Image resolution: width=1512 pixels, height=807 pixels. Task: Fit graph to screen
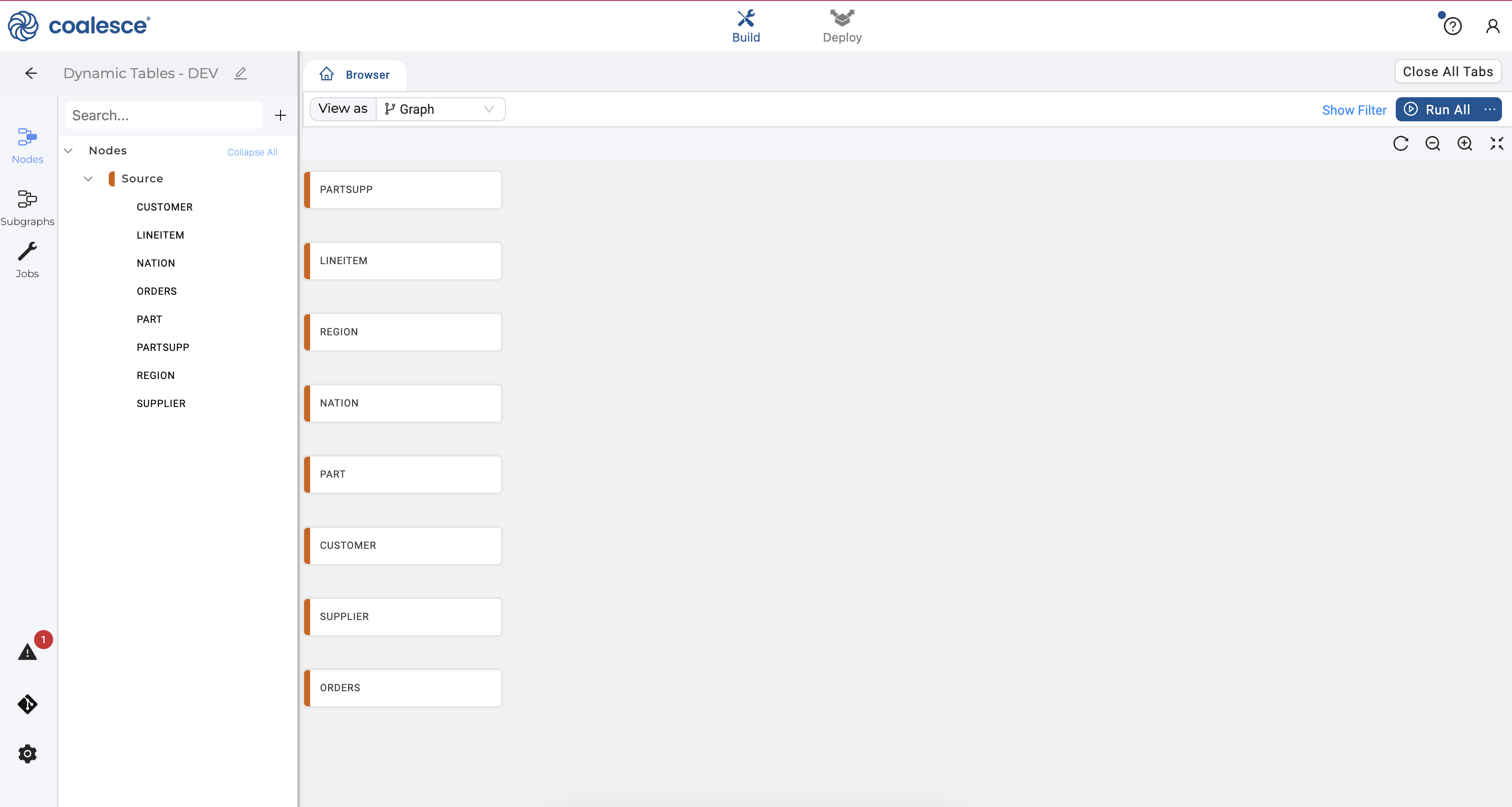point(1496,144)
